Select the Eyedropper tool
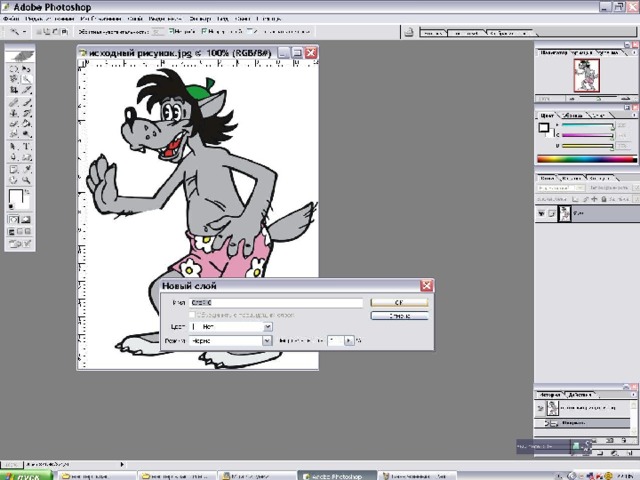640x480 pixels. (26, 169)
